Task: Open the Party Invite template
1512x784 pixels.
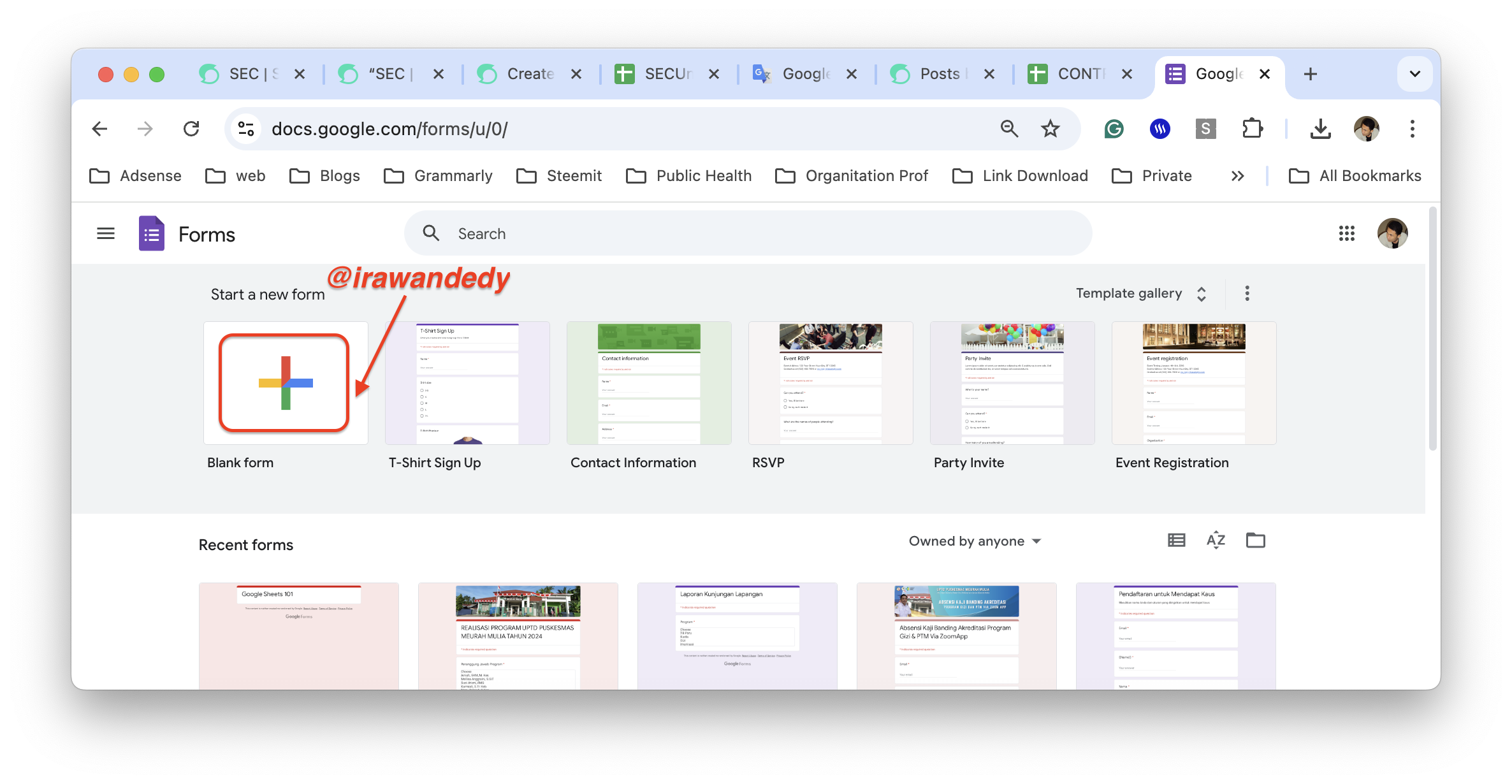Action: (x=1012, y=383)
